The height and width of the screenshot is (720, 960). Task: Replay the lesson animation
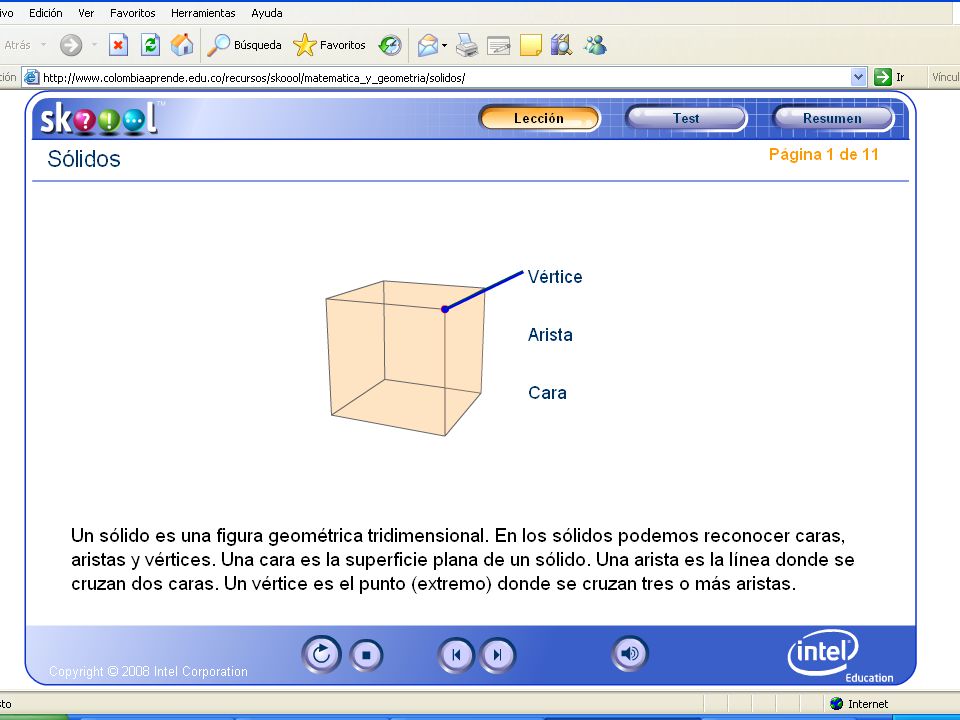(321, 654)
